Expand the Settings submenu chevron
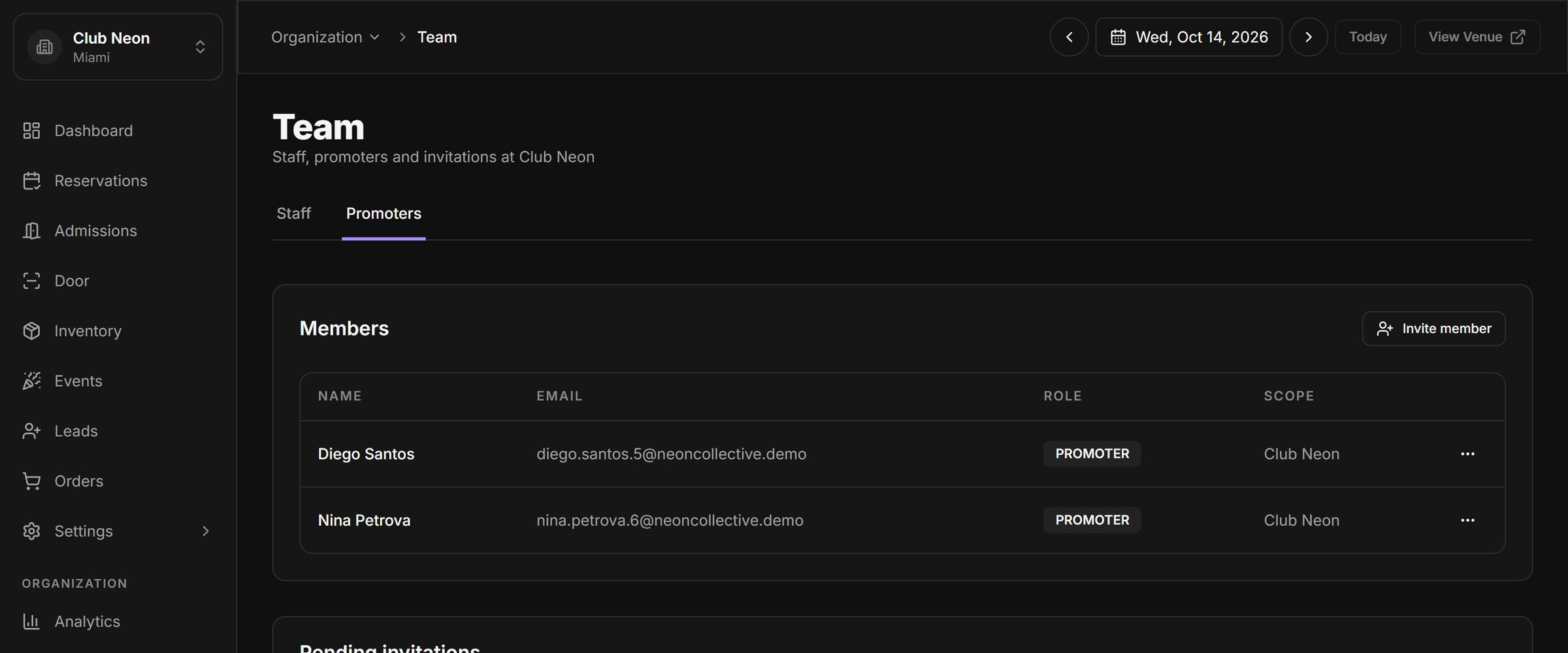 tap(205, 531)
